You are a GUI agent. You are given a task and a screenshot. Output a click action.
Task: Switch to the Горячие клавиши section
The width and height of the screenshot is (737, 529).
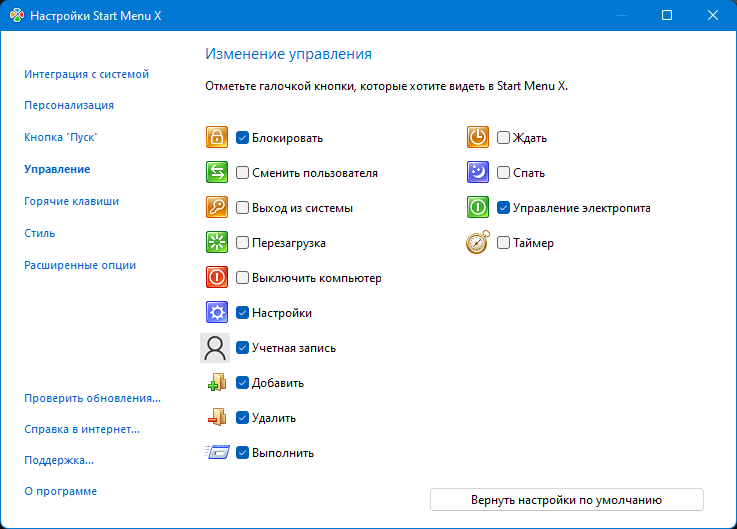point(72,201)
